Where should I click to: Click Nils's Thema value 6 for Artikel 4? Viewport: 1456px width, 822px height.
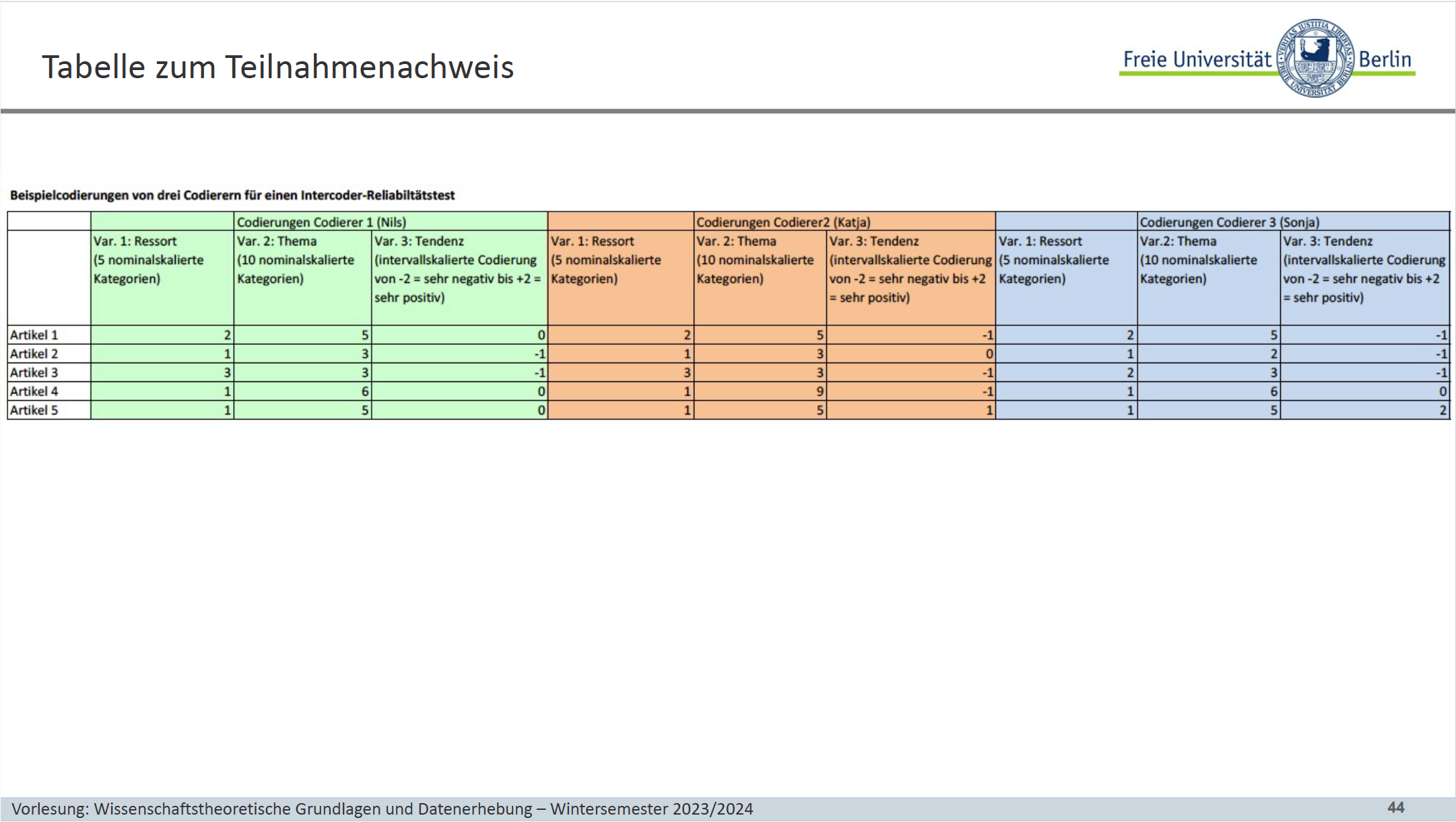pyautogui.click(x=364, y=391)
